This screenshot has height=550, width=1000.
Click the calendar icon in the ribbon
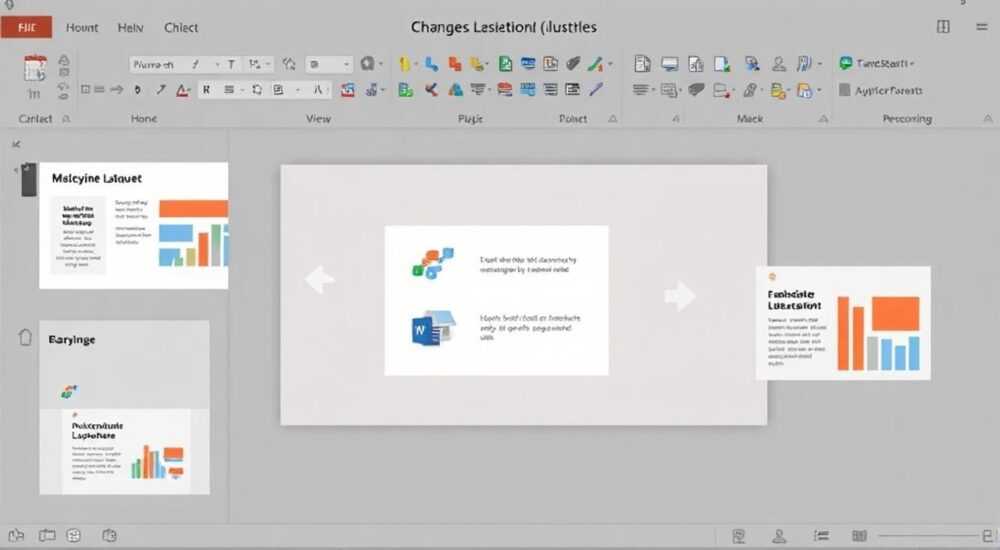click(34, 68)
